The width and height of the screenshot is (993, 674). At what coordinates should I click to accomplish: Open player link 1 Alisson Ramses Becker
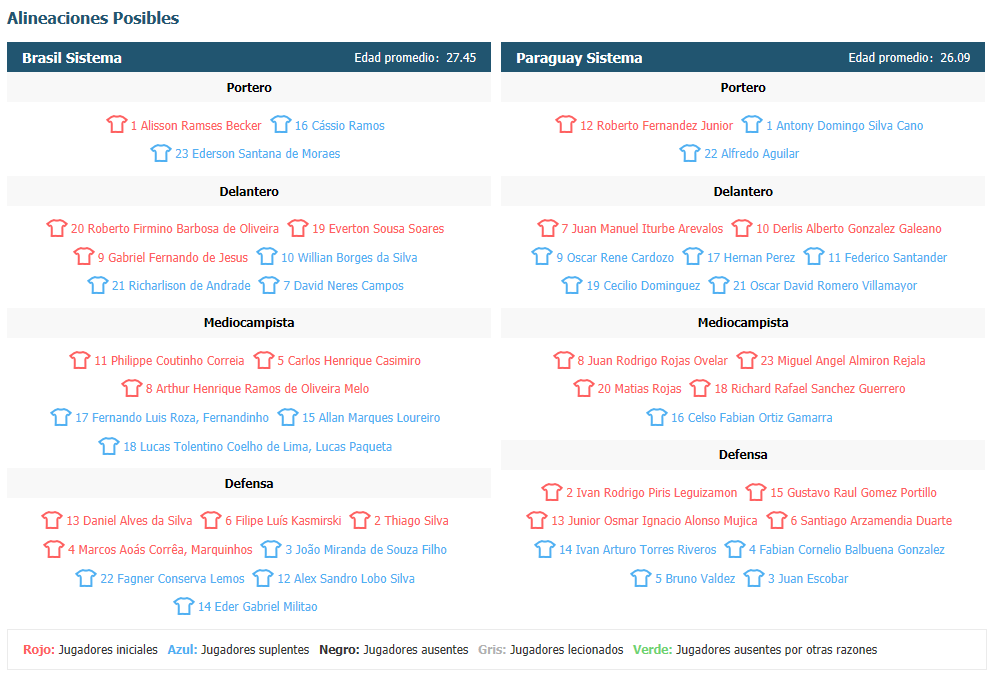196,125
